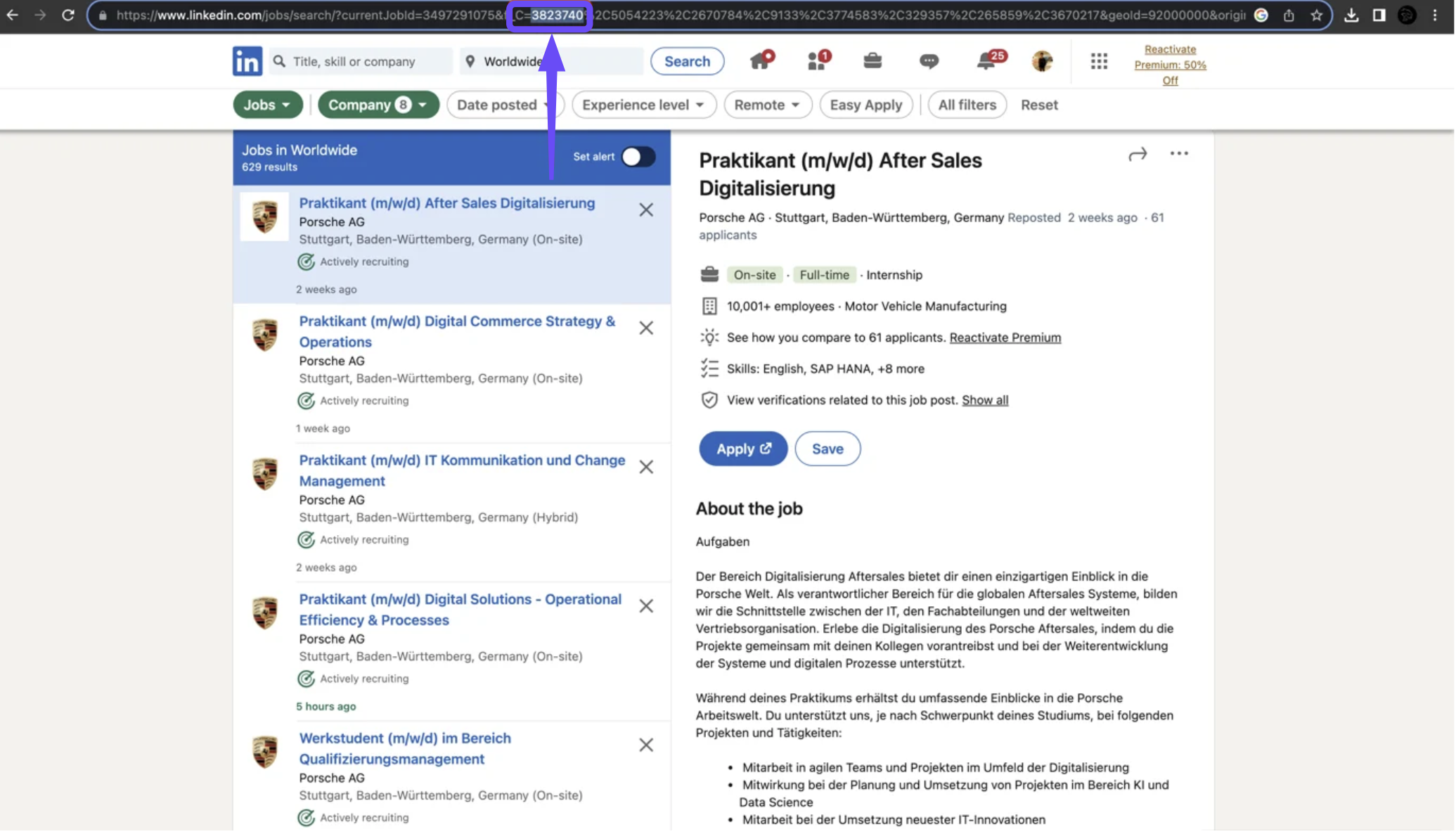Toggle the Easy Apply filter pill

pyautogui.click(x=866, y=105)
